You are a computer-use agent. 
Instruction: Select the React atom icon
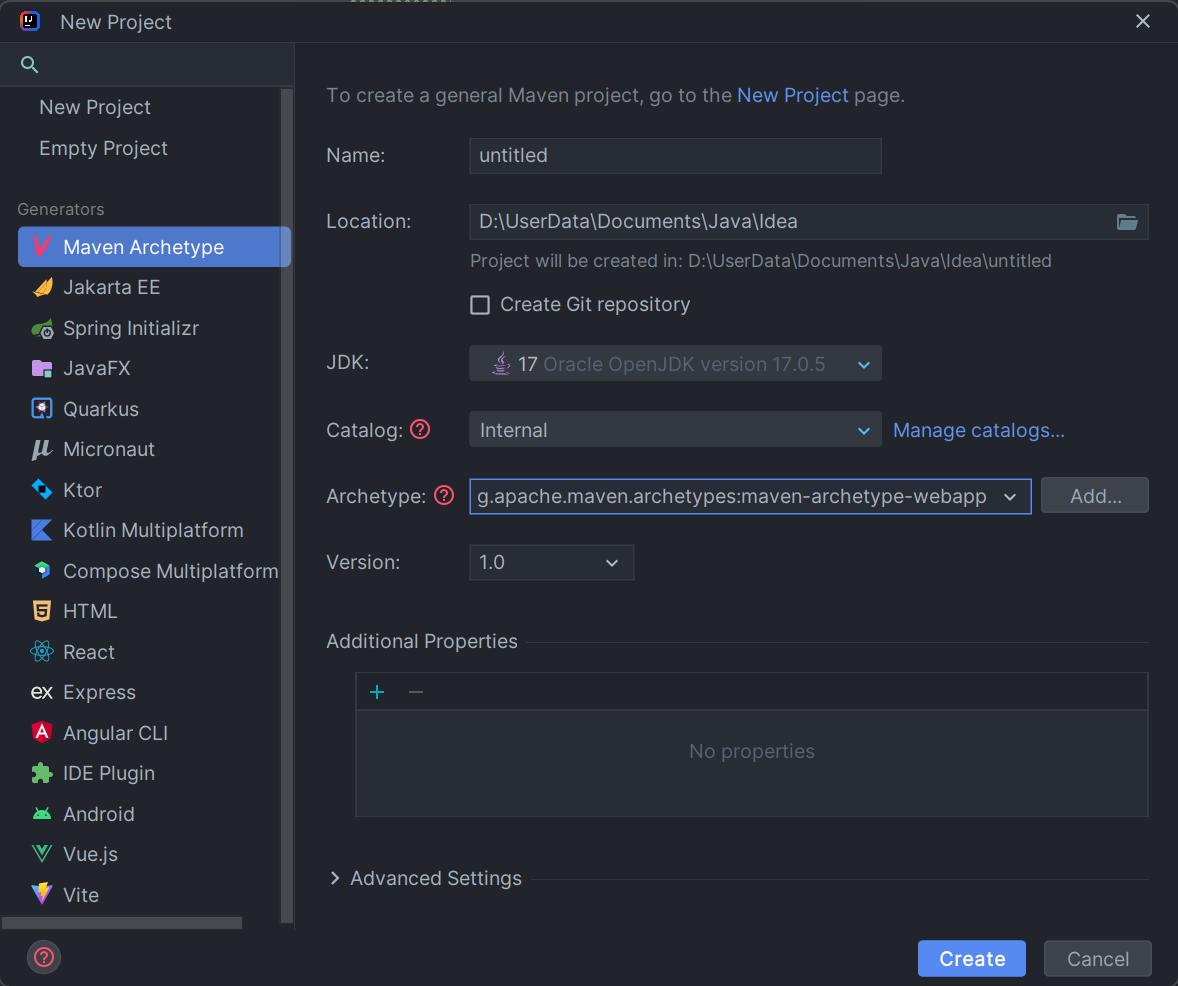click(x=42, y=652)
